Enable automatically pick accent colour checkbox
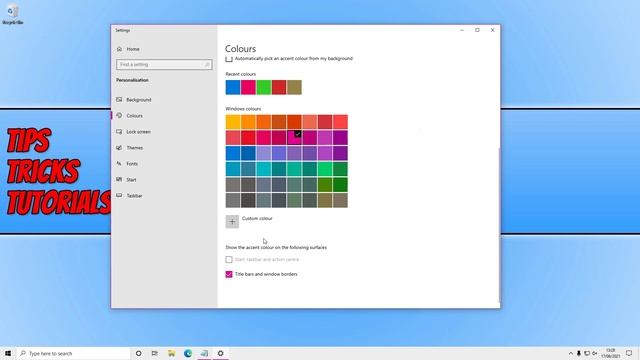This screenshot has height=360, width=640. tap(229, 59)
